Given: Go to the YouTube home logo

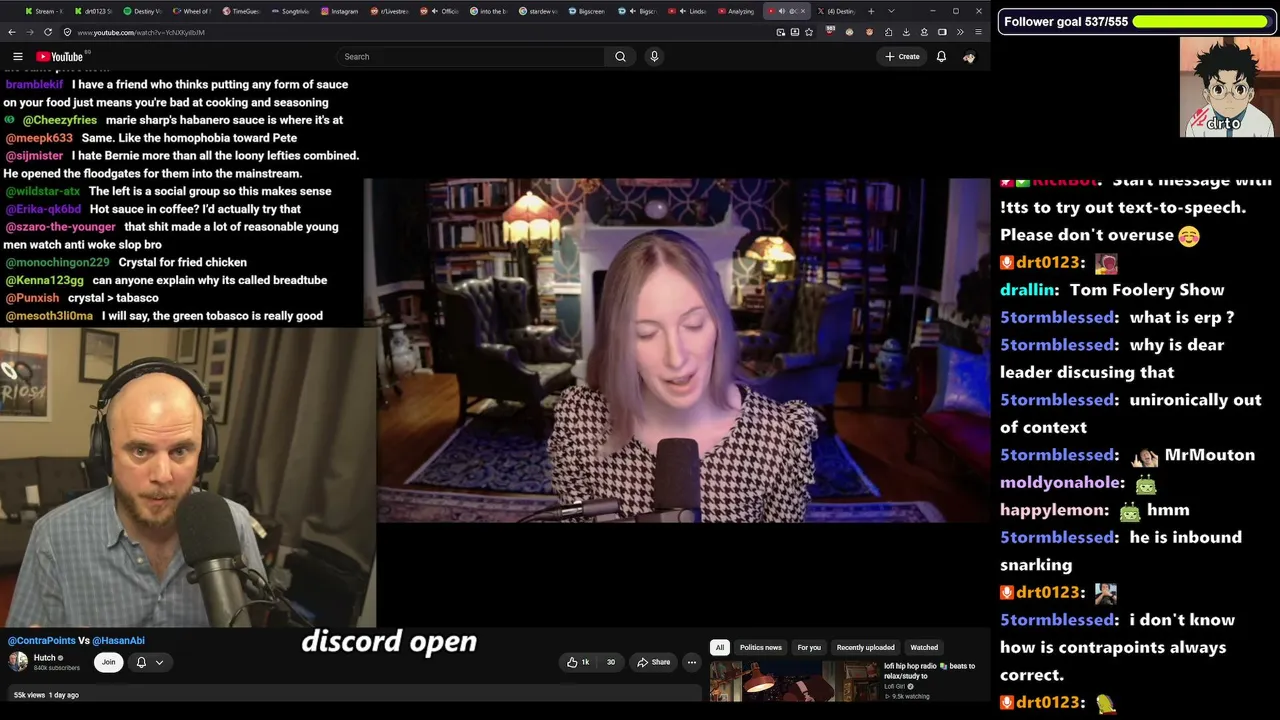Looking at the screenshot, I should pos(60,57).
